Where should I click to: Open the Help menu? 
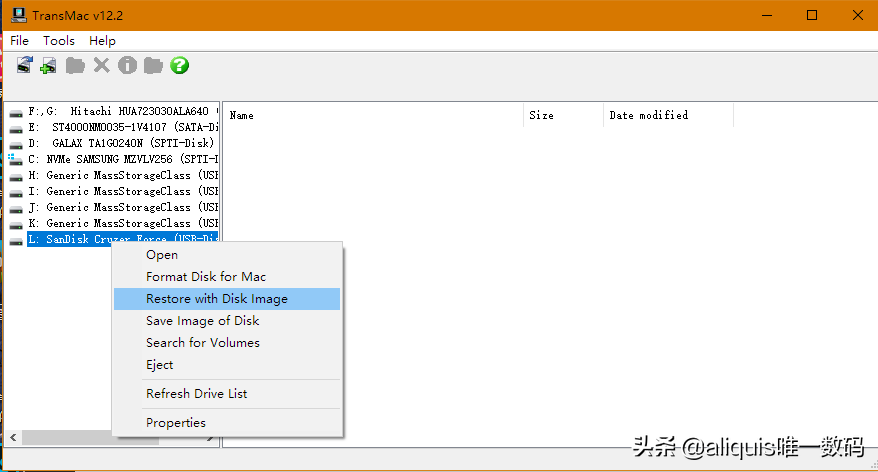coord(102,41)
